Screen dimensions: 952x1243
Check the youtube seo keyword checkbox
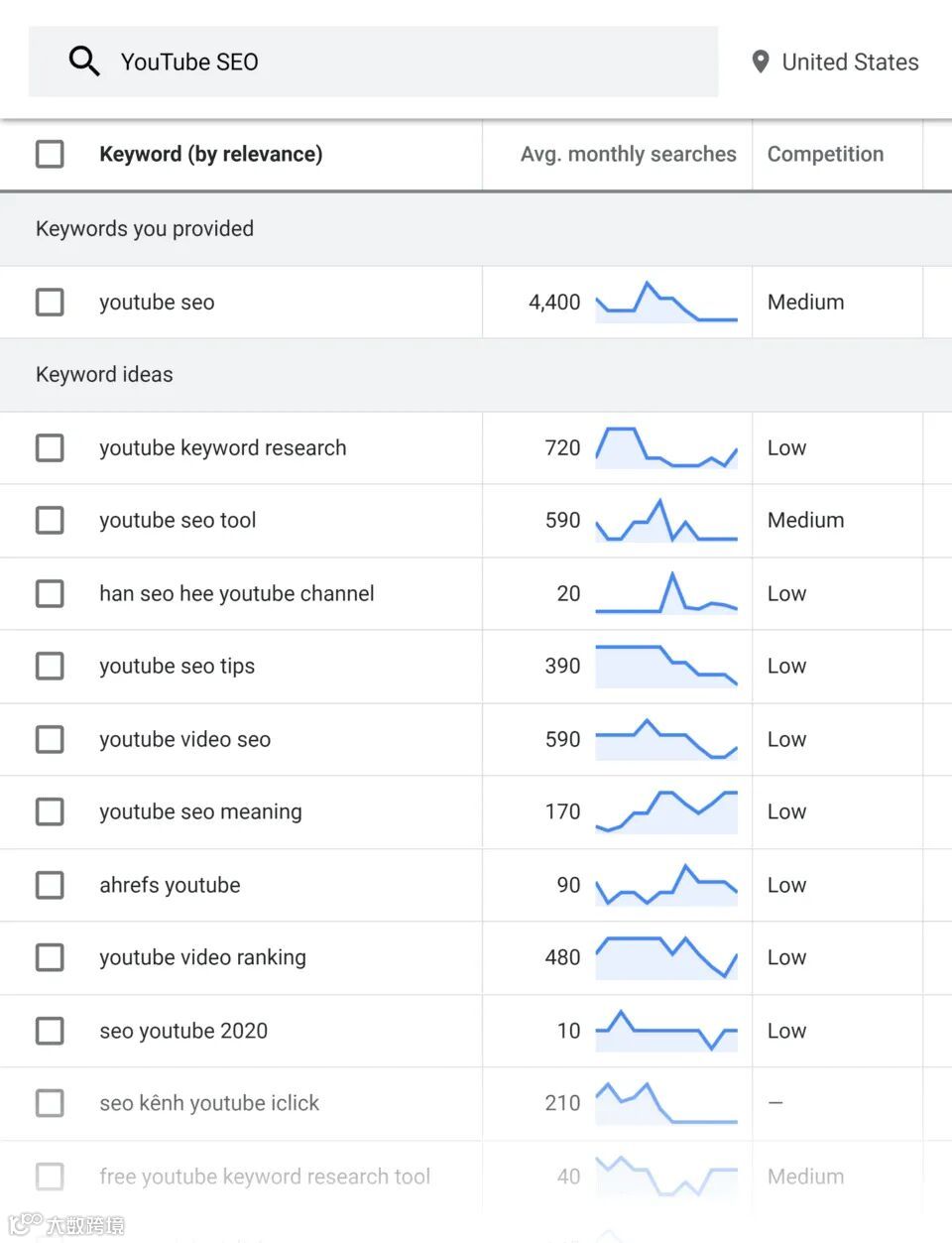[x=50, y=303]
